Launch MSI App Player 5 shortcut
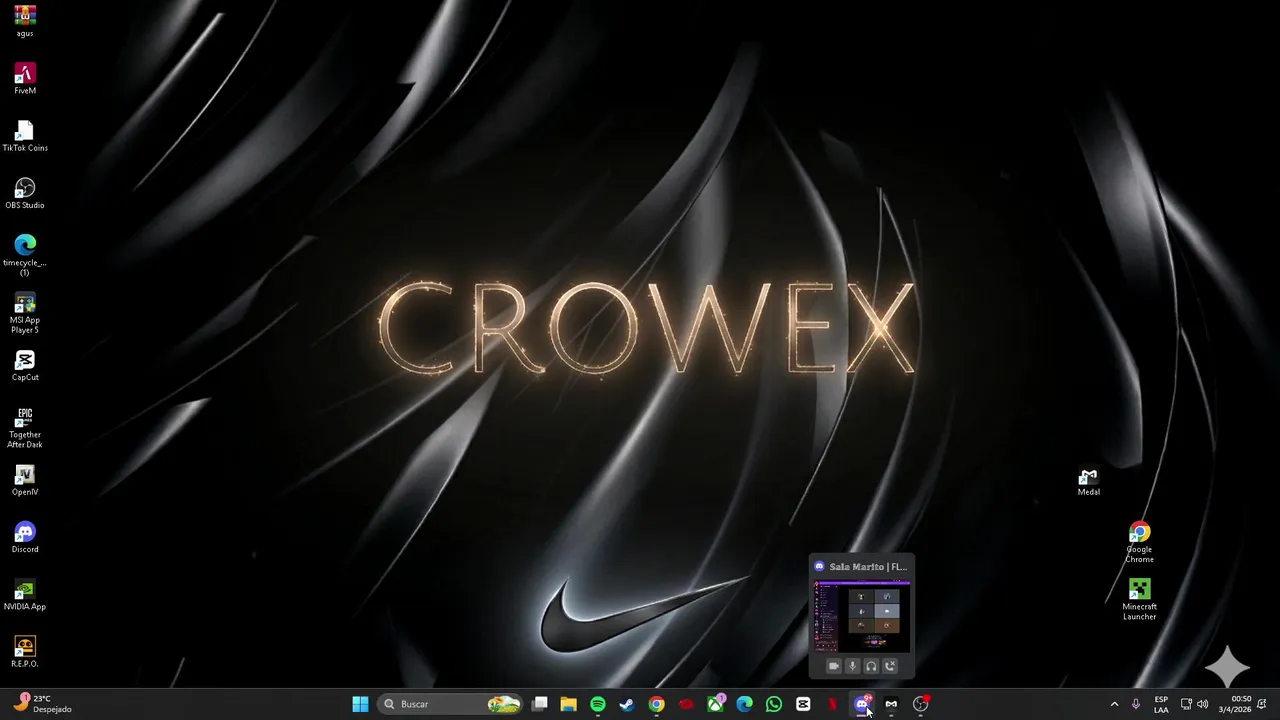 [x=25, y=313]
